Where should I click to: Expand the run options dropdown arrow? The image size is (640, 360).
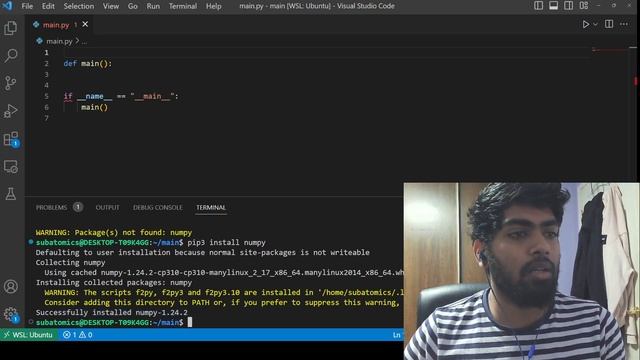(x=596, y=24)
